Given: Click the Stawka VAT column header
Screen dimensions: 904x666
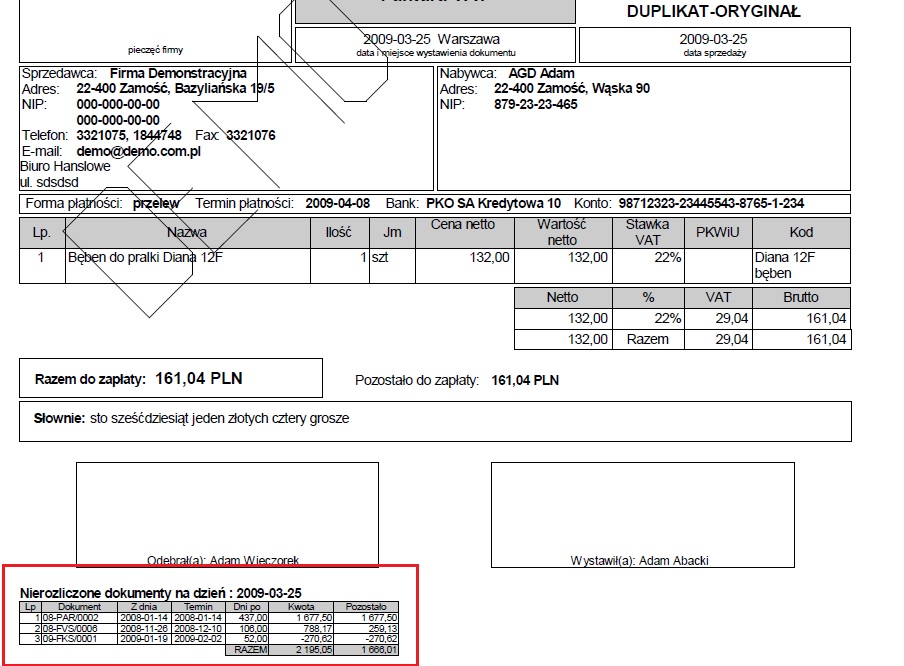Looking at the screenshot, I should click(647, 232).
